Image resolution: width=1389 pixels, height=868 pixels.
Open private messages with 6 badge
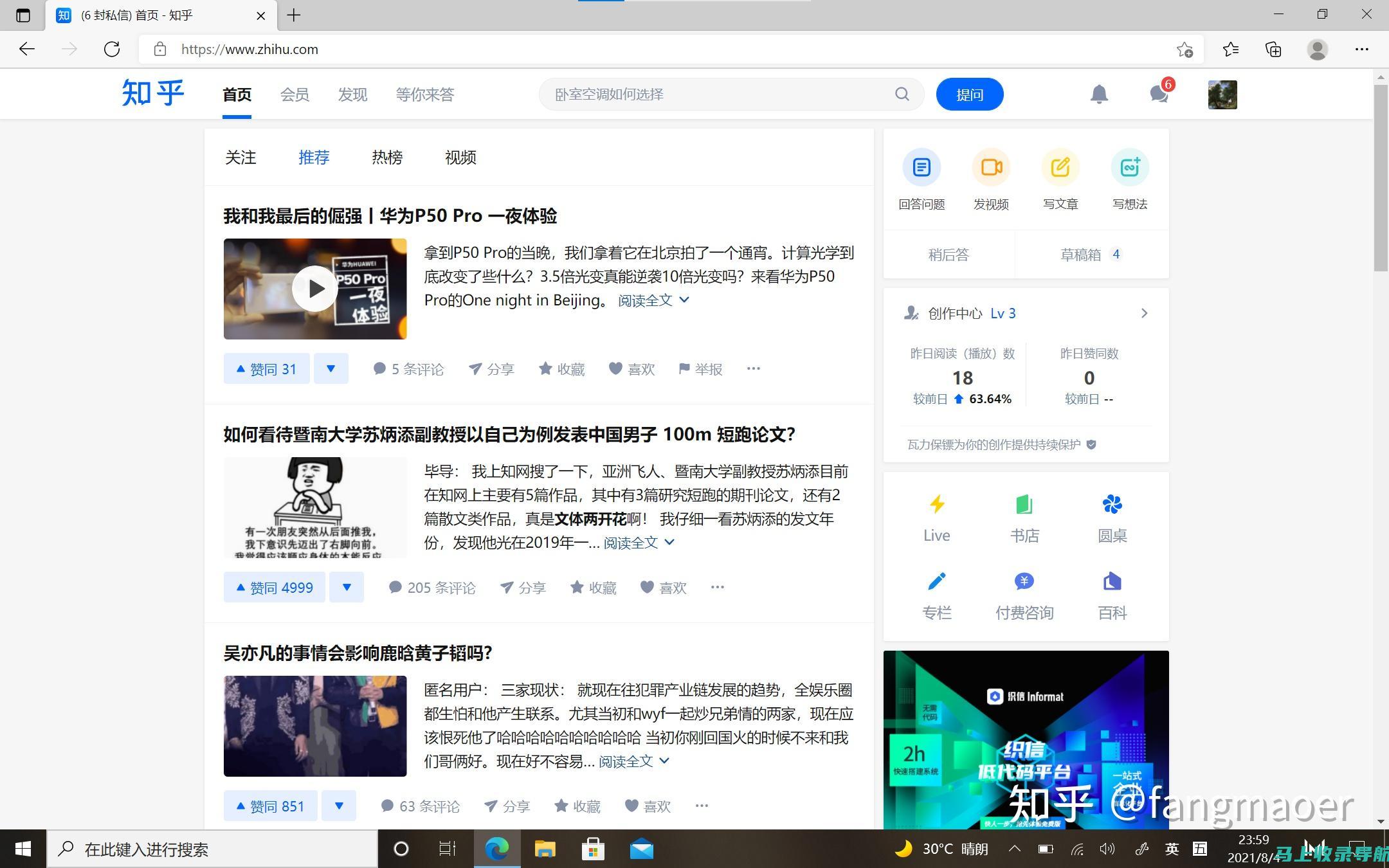[1159, 95]
